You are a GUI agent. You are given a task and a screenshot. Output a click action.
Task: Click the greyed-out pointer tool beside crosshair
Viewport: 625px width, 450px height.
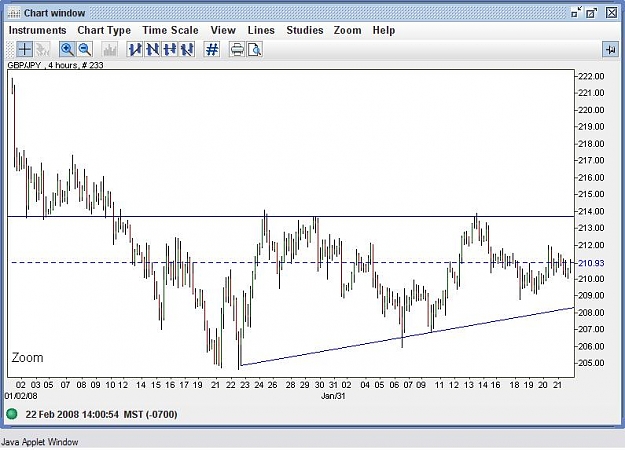tap(42, 49)
